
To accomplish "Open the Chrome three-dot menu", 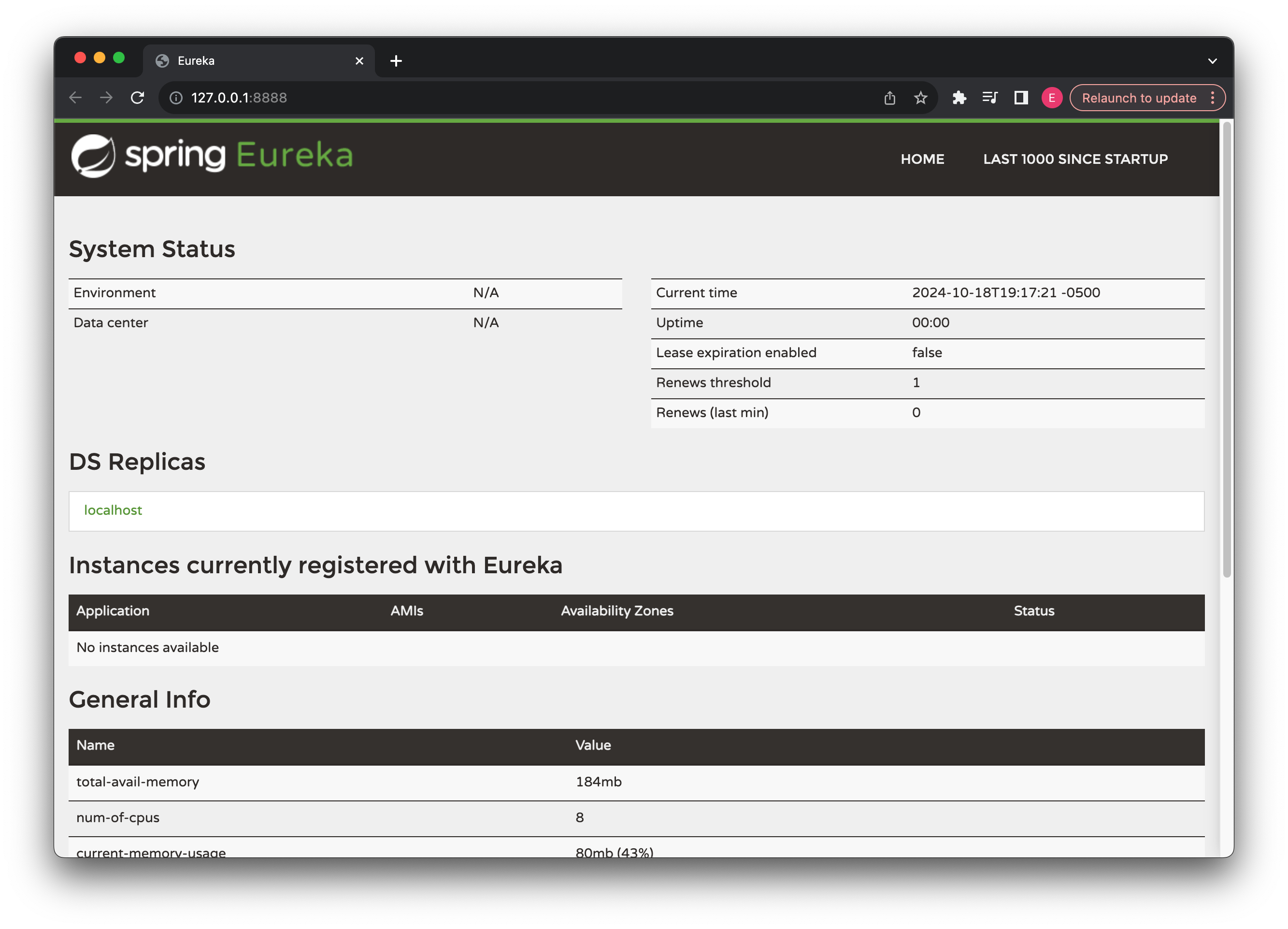I will click(x=1213, y=98).
